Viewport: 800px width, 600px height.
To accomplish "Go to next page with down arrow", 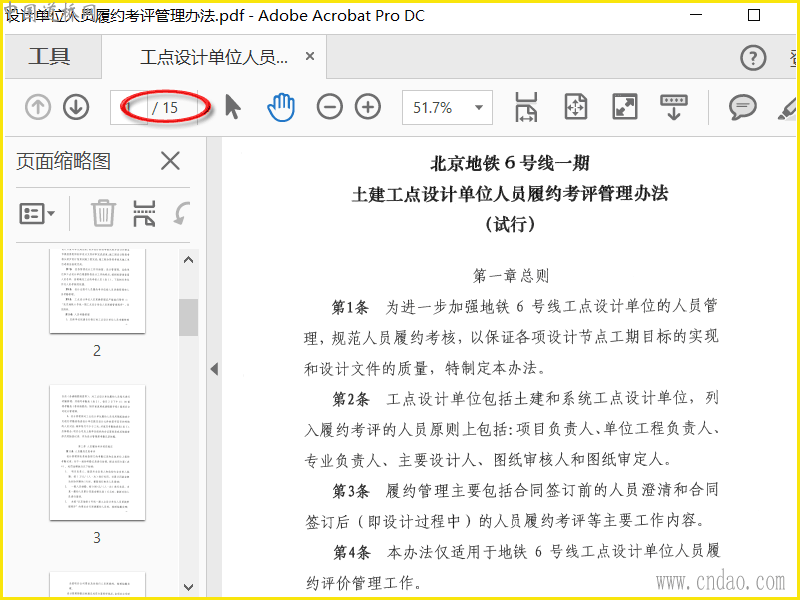I will [76, 107].
